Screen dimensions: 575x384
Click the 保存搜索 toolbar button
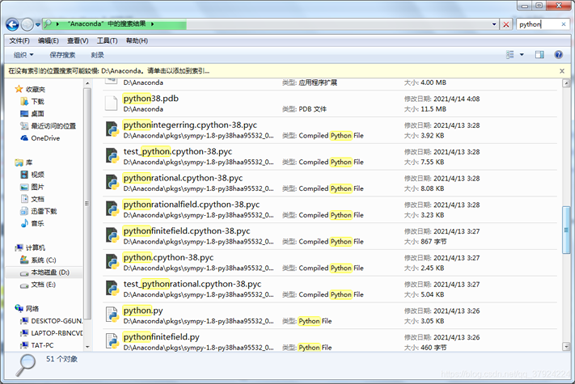tap(62, 55)
